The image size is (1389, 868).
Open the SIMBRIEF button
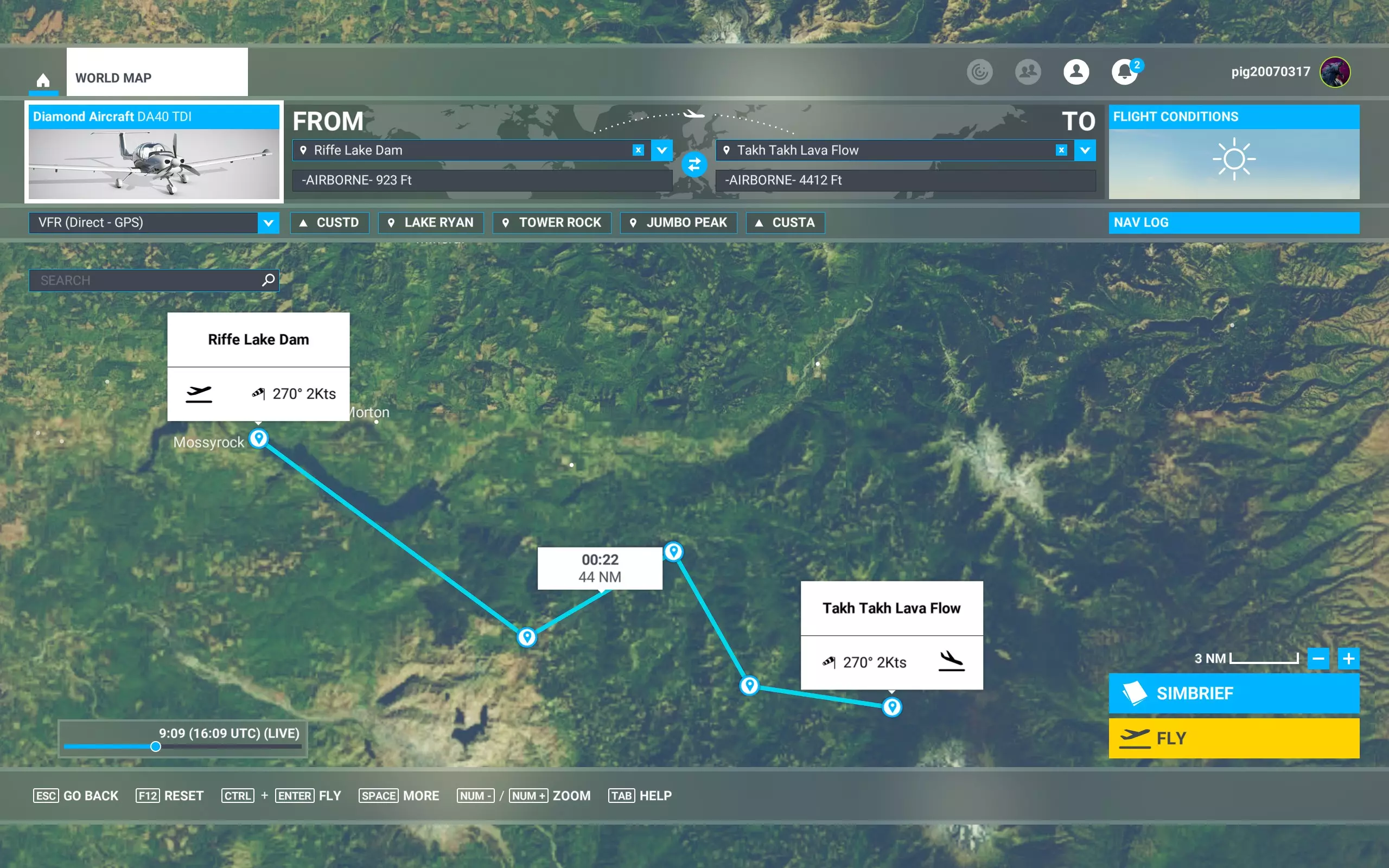pos(1233,693)
